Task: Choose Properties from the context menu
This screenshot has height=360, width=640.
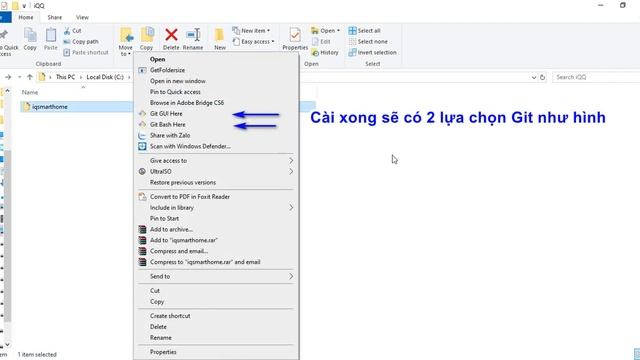Action: pos(217,352)
